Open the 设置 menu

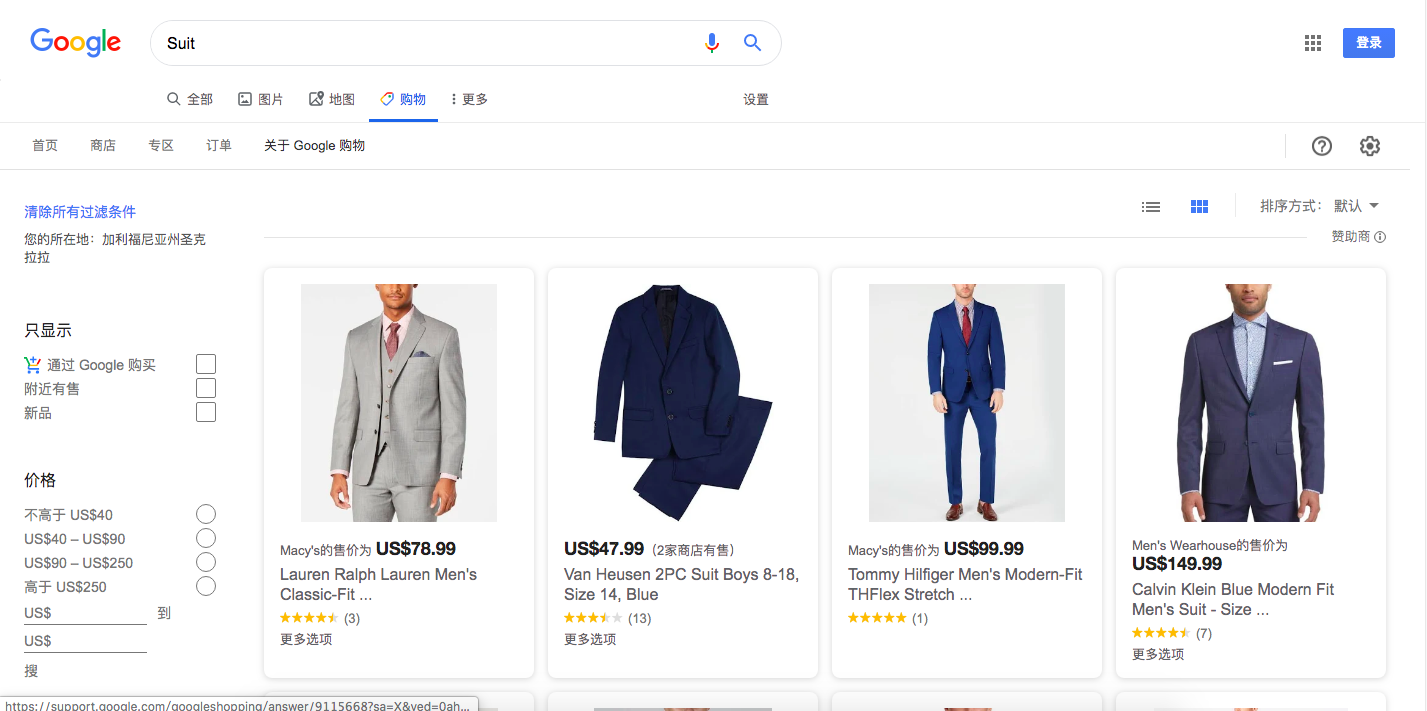click(756, 99)
